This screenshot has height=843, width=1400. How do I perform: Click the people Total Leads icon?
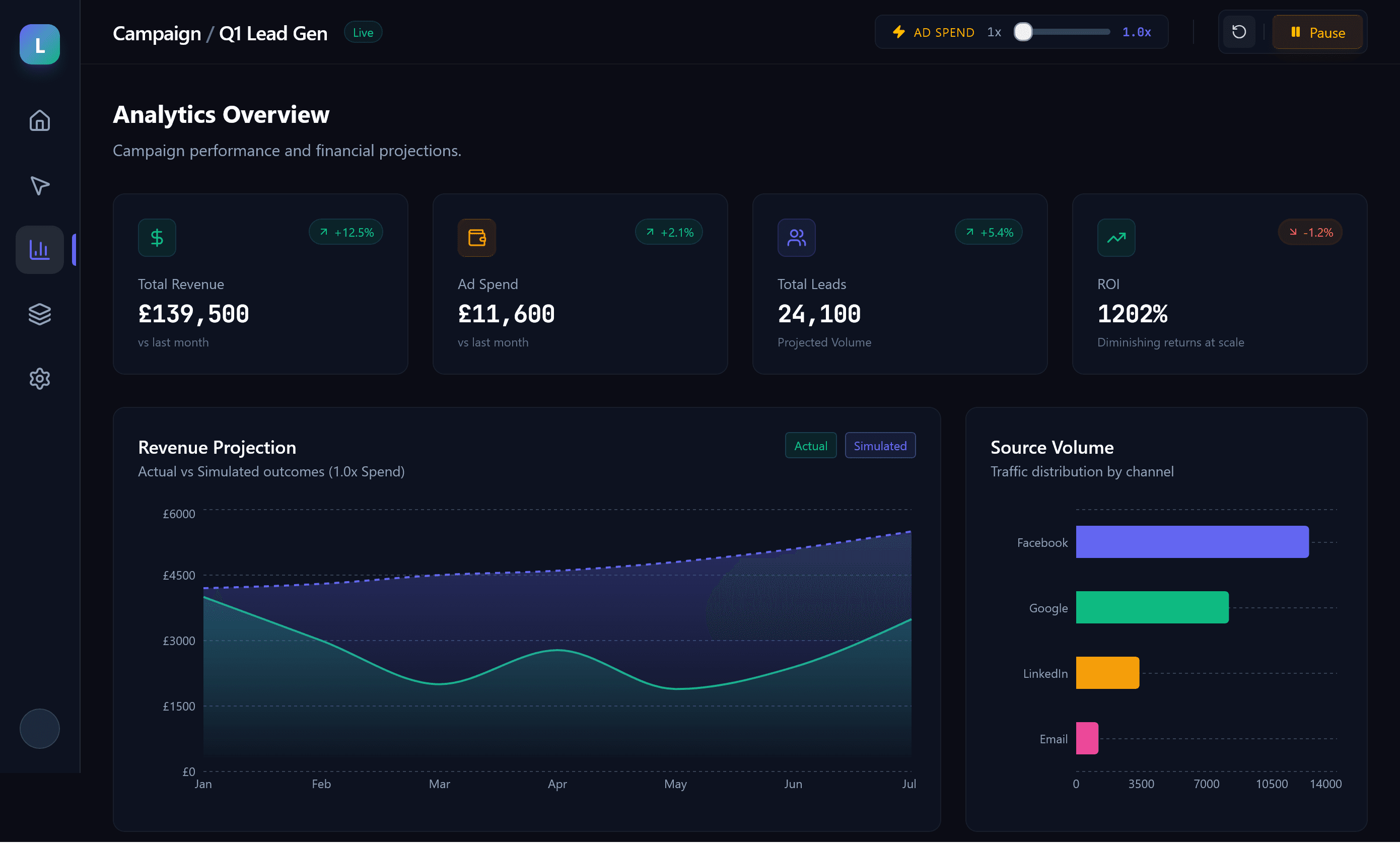[796, 238]
